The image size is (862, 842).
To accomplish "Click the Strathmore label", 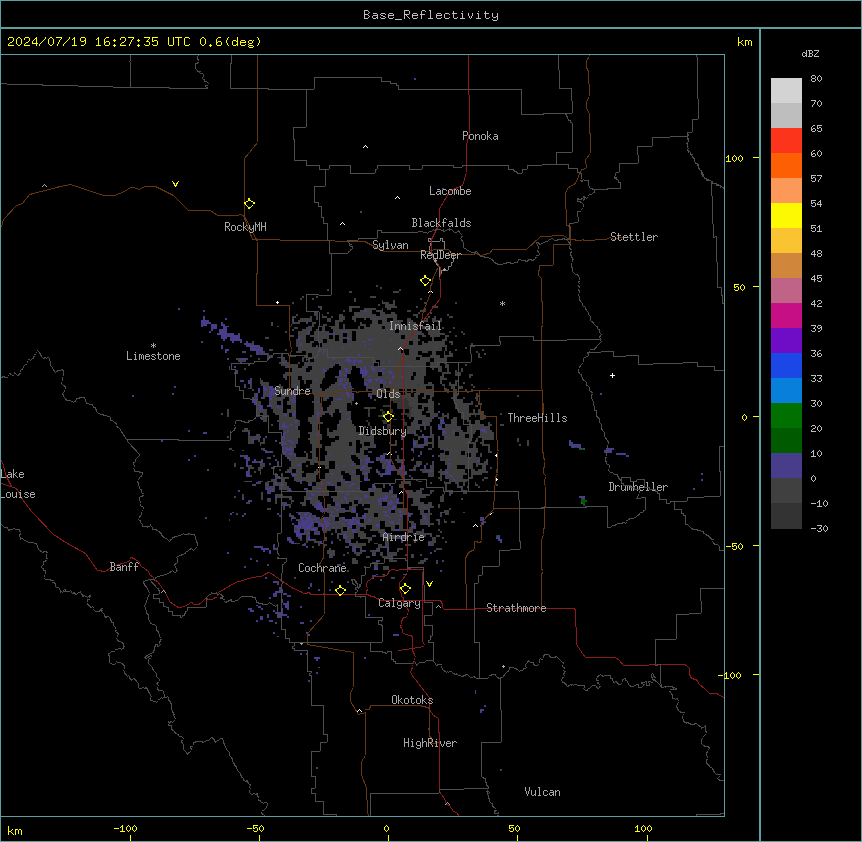I will point(516,608).
